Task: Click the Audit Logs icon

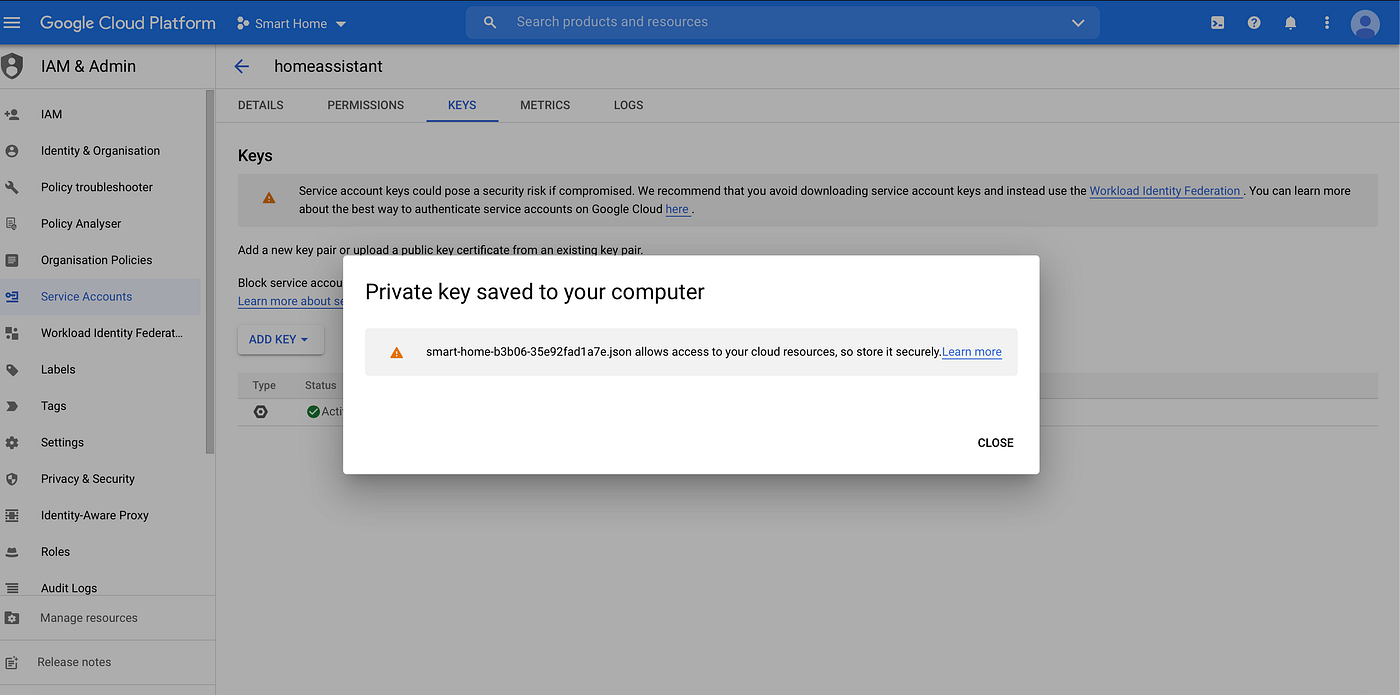Action: click(x=12, y=588)
